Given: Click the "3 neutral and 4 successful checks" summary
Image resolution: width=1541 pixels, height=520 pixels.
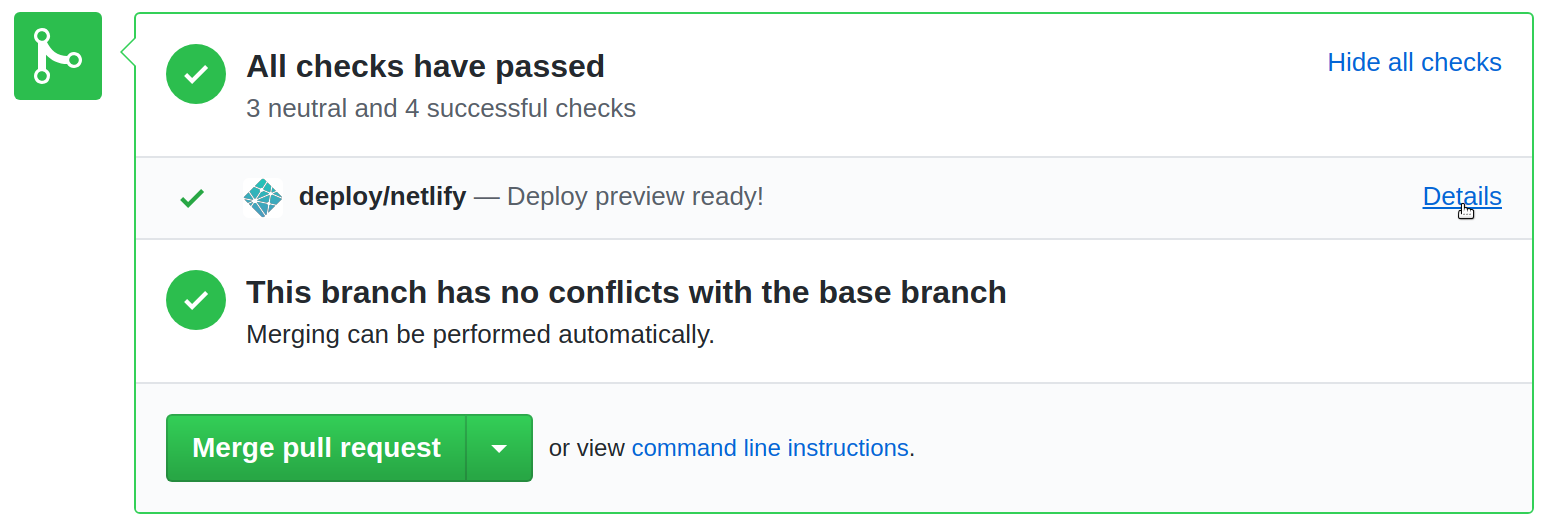Looking at the screenshot, I should click(x=440, y=108).
